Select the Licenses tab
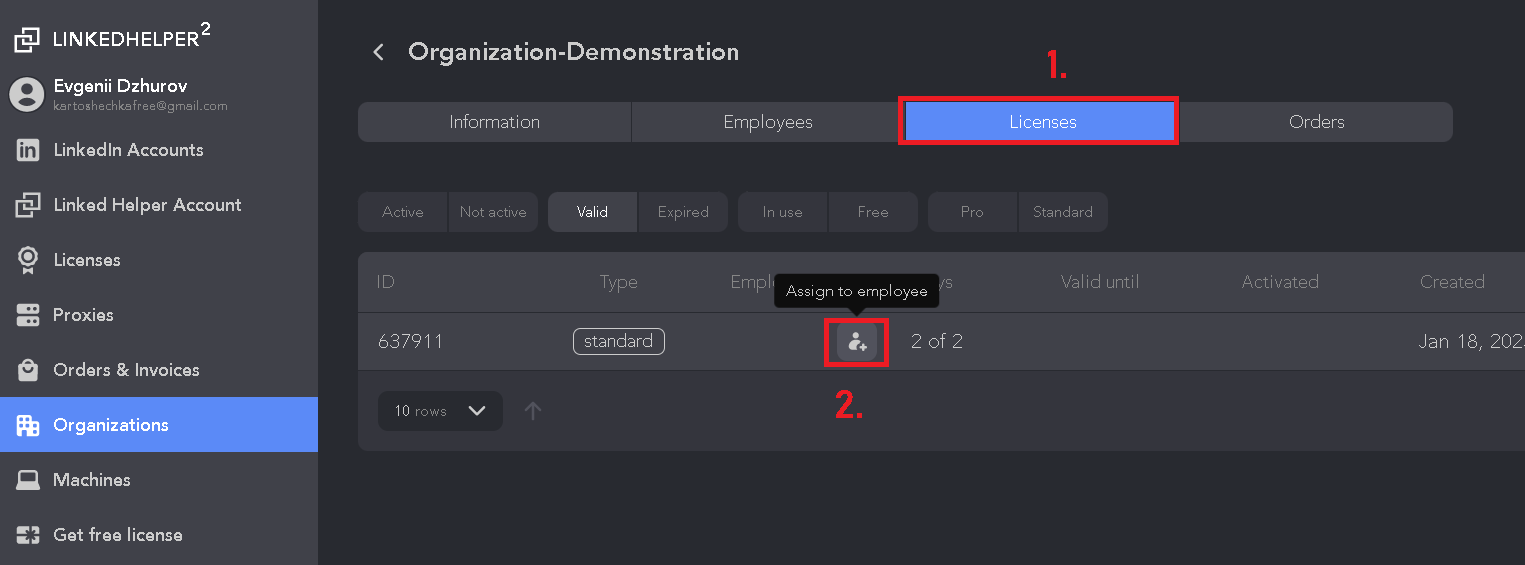This screenshot has height=565, width=1525. click(1043, 122)
